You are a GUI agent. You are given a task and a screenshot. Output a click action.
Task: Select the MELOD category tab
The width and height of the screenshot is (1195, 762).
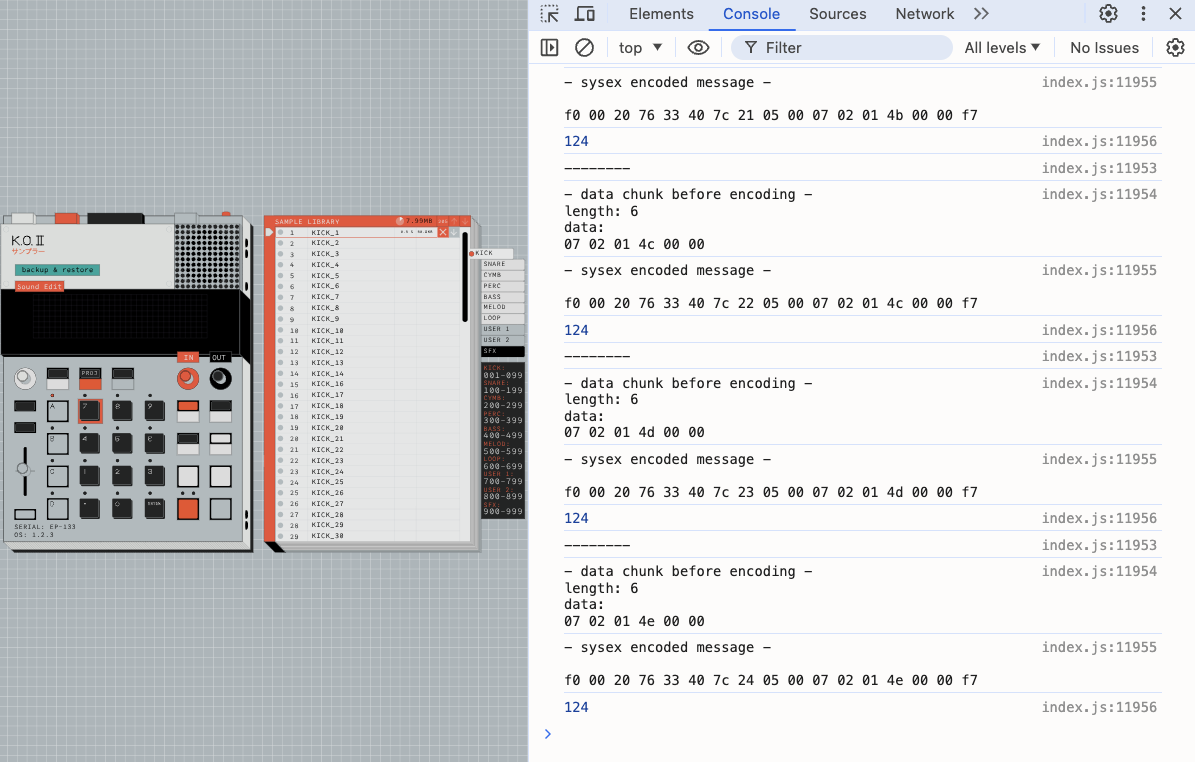(503, 307)
